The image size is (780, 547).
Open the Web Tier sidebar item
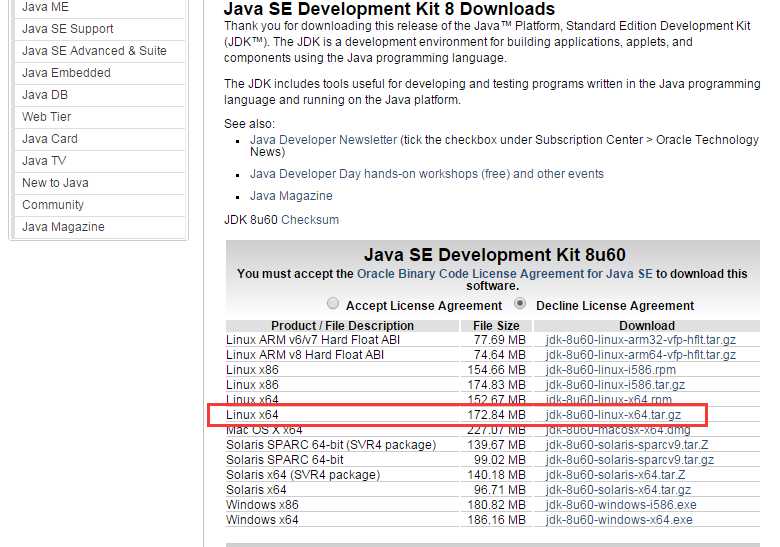pyautogui.click(x=46, y=116)
